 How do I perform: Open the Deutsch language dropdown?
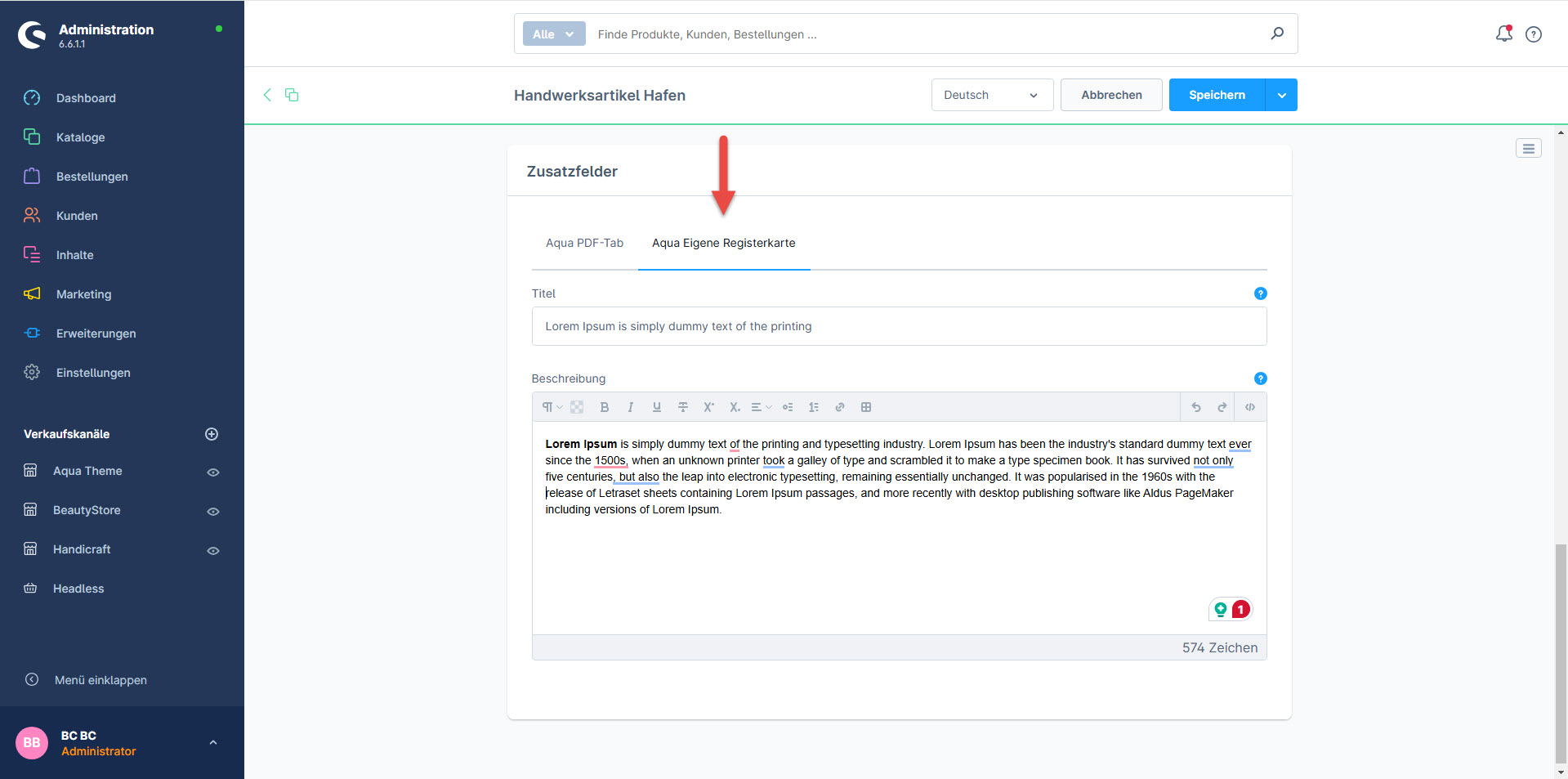[991, 95]
